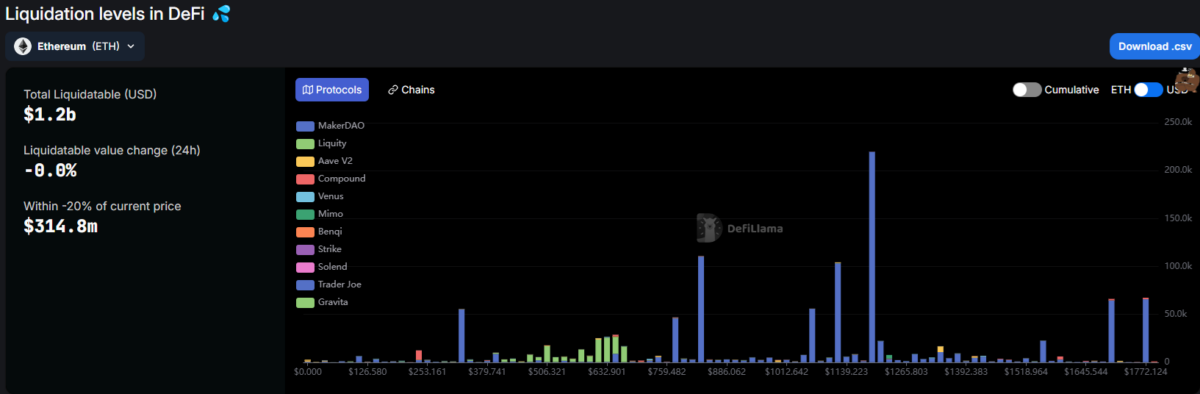1200x394 pixels.
Task: Click the link icon on Chains tab
Action: tap(392, 90)
